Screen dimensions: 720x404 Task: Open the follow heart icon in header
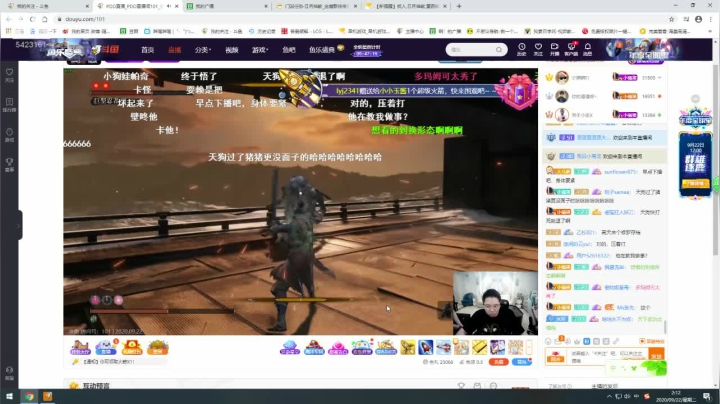point(538,47)
